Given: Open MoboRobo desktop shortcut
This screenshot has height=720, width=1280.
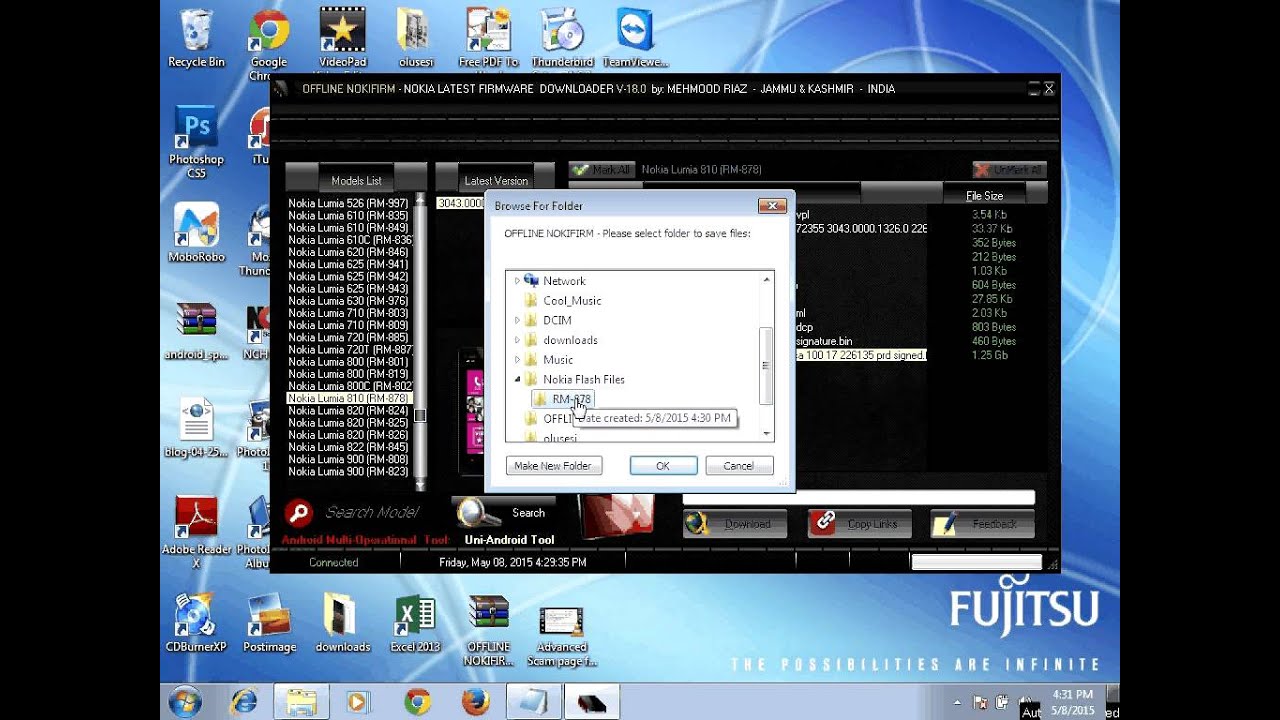Looking at the screenshot, I should pos(196,232).
